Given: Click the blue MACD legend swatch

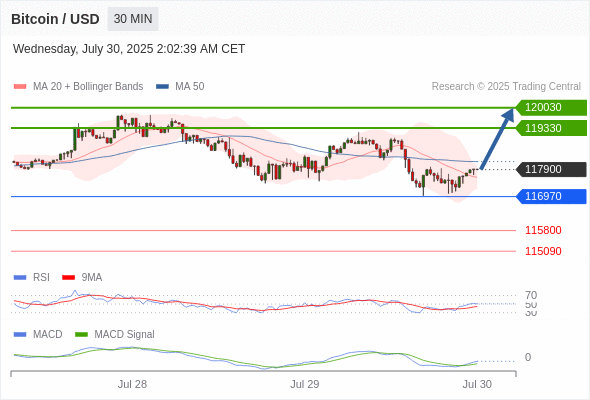Looking at the screenshot, I should pos(20,335).
